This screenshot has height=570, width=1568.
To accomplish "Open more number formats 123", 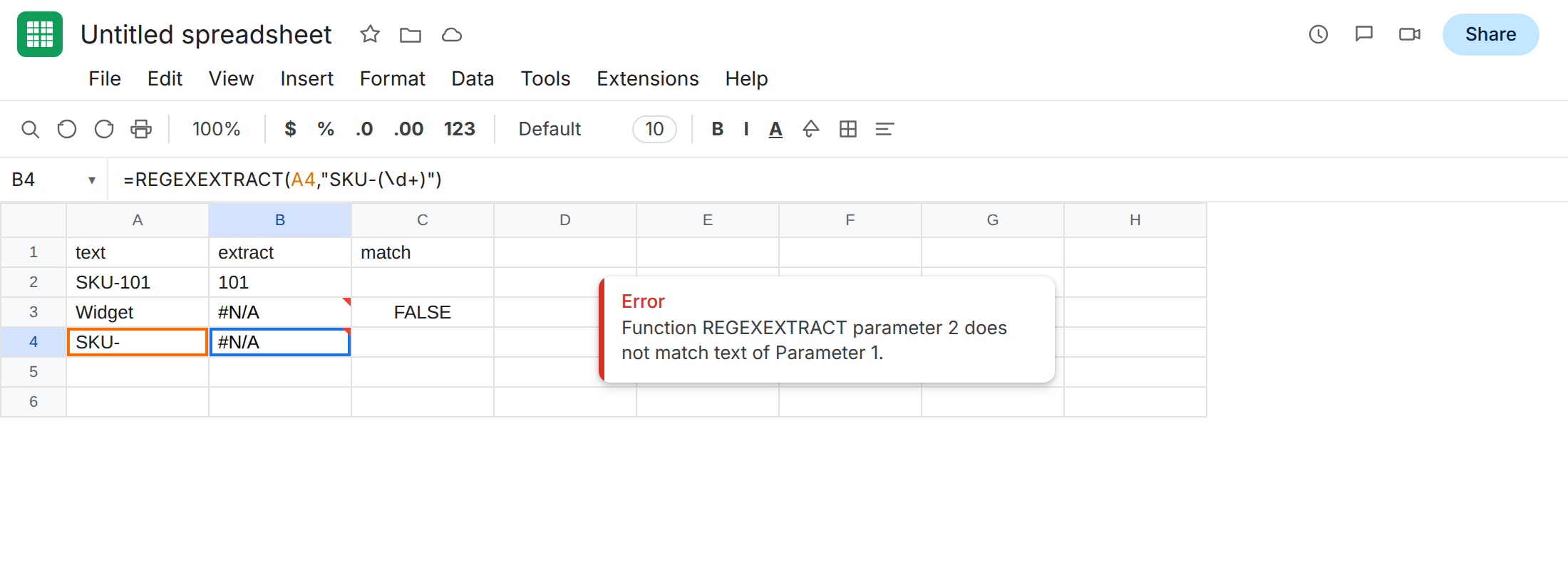I will click(x=459, y=129).
